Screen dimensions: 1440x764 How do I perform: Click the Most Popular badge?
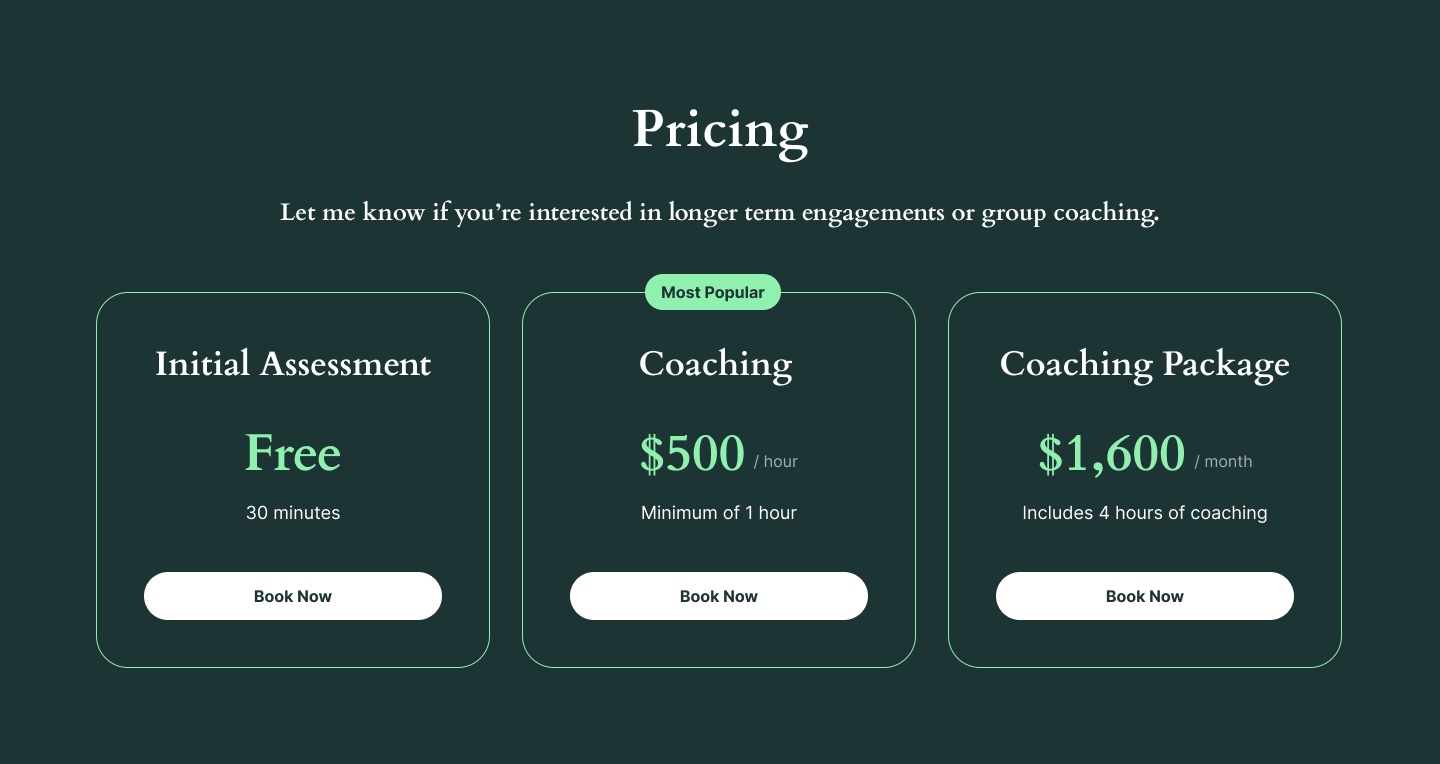pos(712,292)
